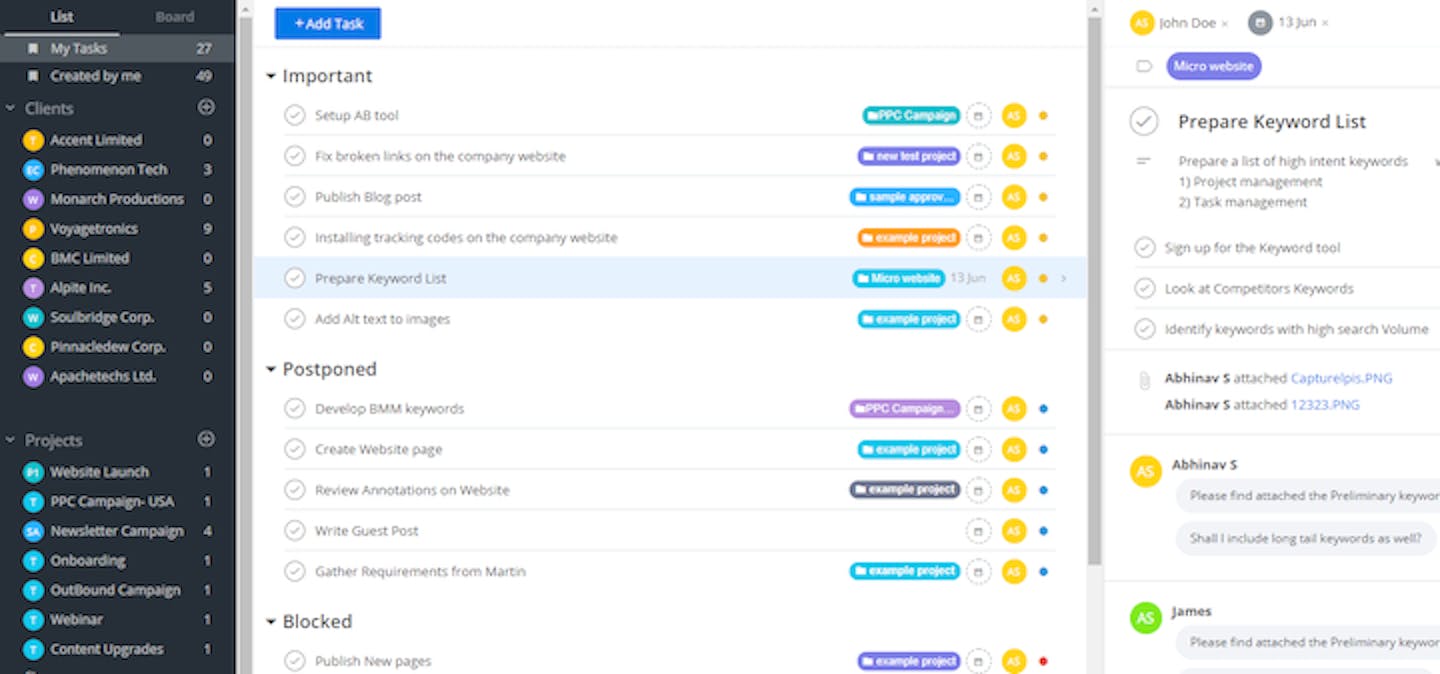Collapse the Clients sidebar group

10,108
